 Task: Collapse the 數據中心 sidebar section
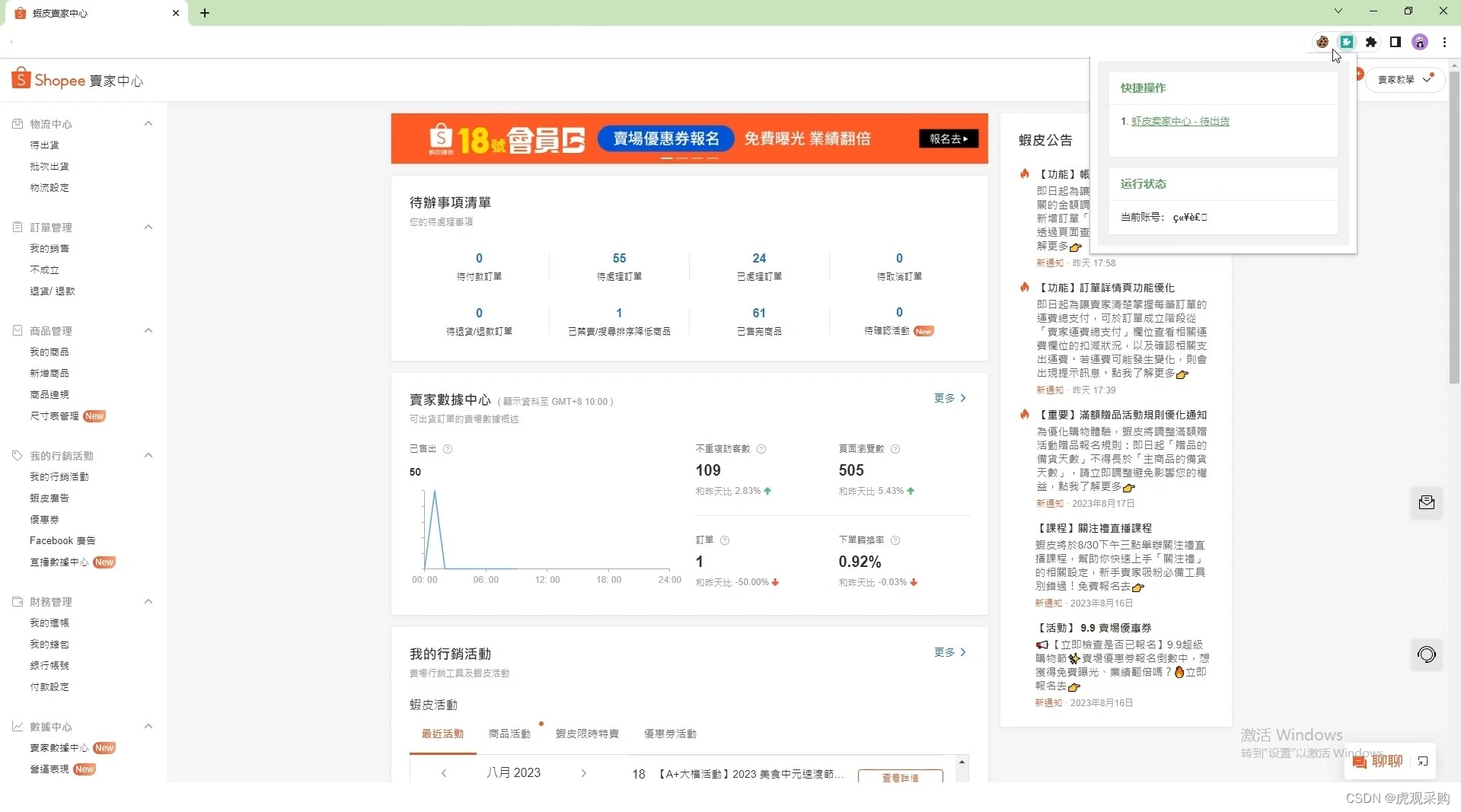pos(148,726)
